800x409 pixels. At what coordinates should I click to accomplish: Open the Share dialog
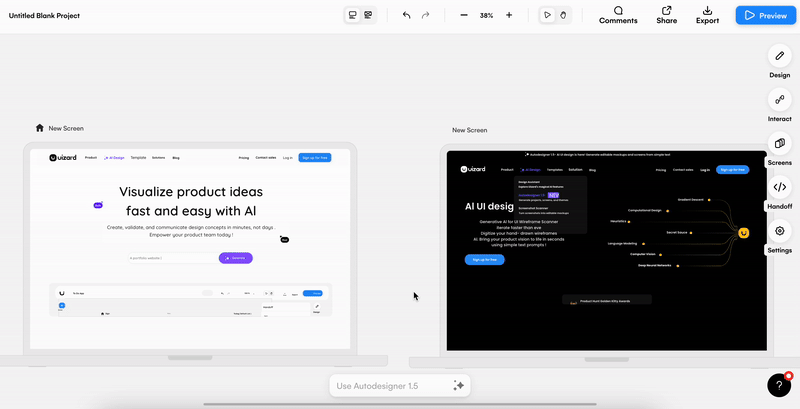667,15
